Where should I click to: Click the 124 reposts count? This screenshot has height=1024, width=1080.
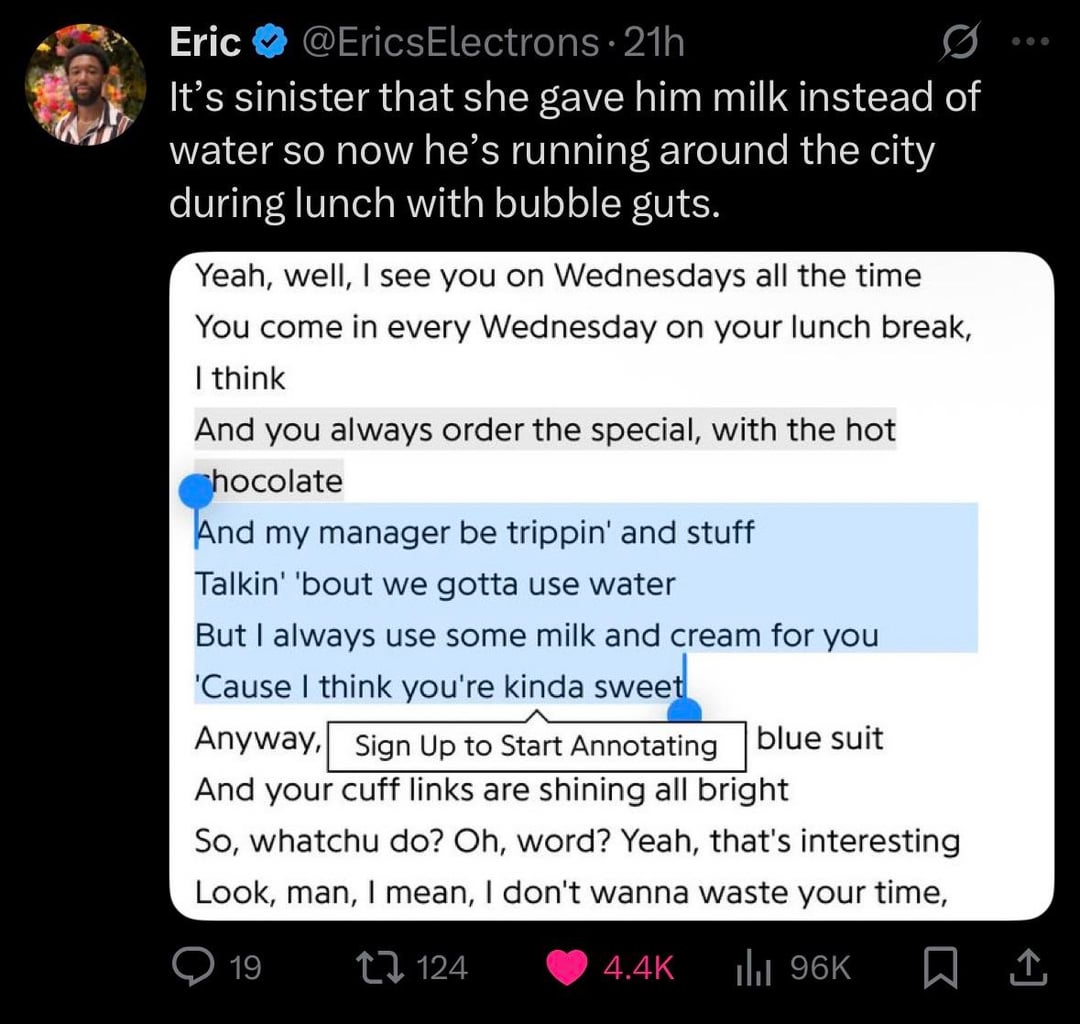441,967
